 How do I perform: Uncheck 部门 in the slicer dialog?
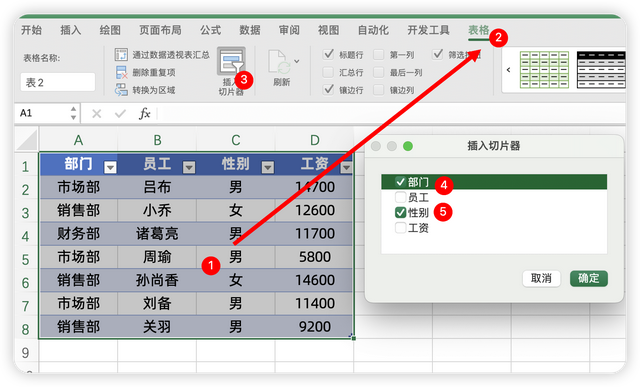coord(400,182)
